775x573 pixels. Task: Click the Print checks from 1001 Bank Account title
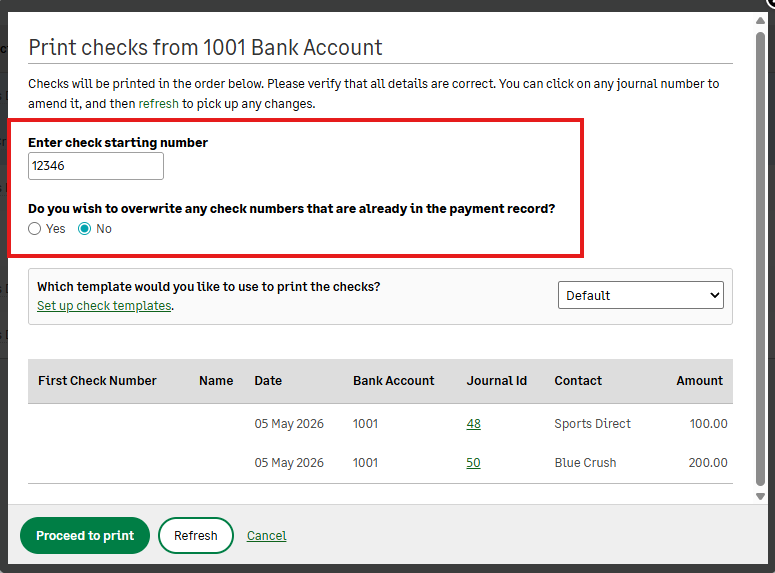click(x=205, y=47)
